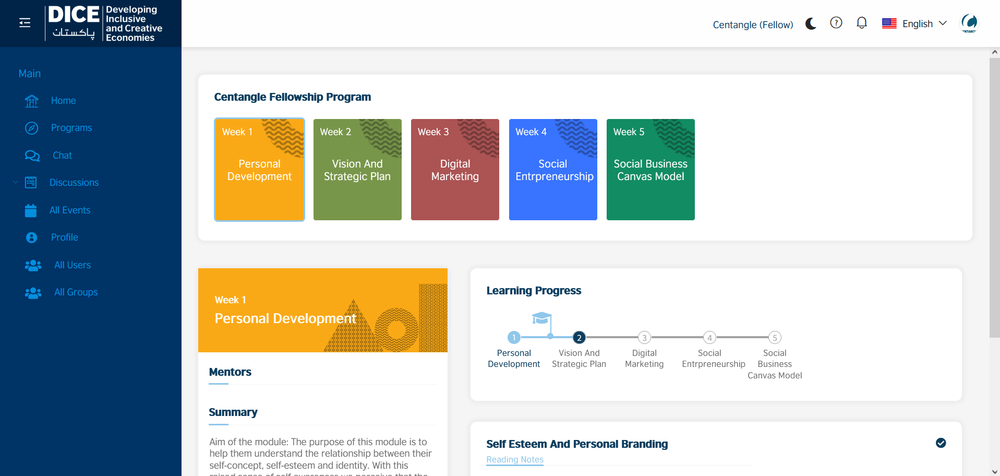This screenshot has height=476, width=1000.
Task: Select Week 3 Digital Marketing card
Action: [x=455, y=170]
